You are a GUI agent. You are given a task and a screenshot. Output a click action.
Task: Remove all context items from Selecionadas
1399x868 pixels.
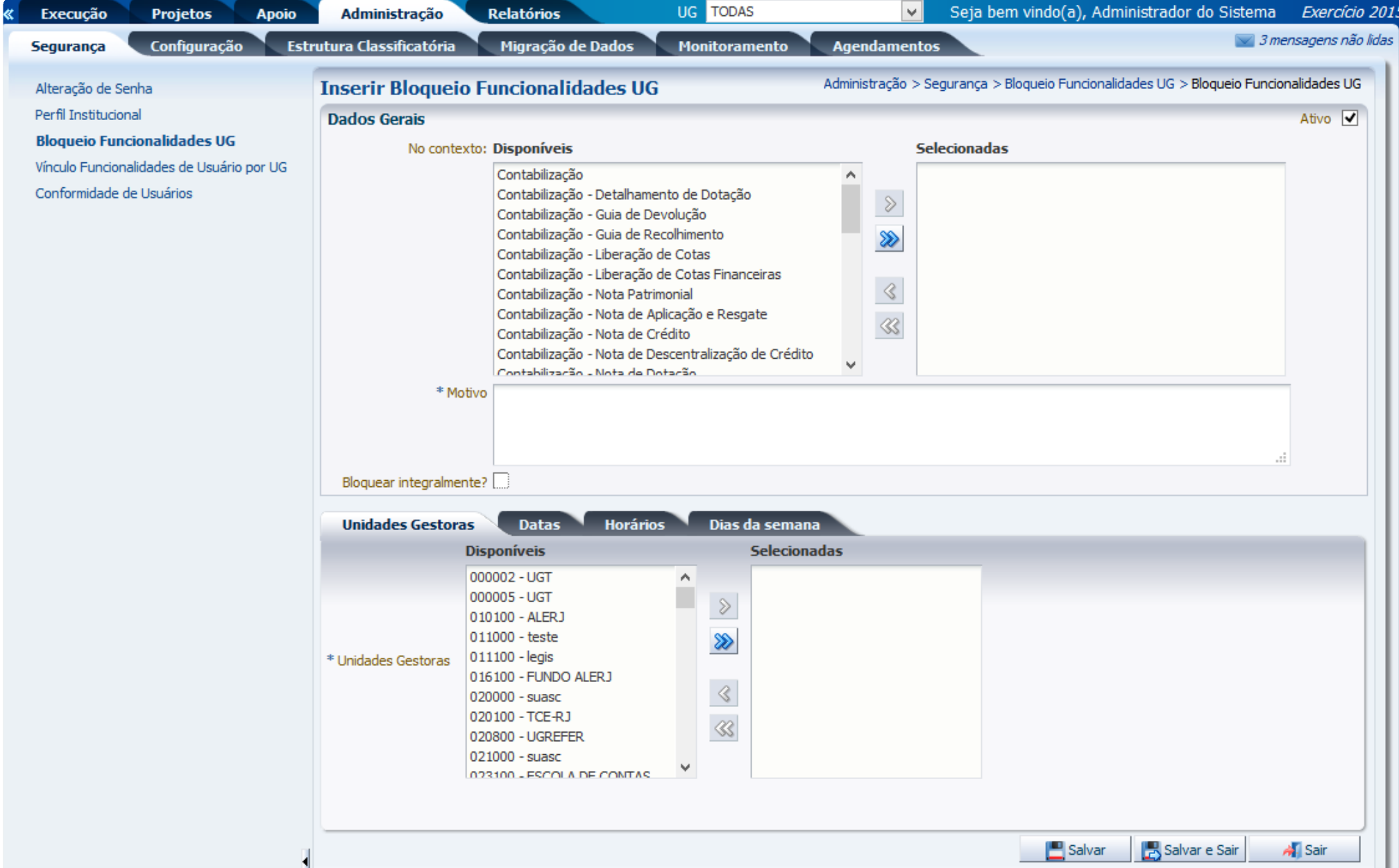pyautogui.click(x=889, y=326)
